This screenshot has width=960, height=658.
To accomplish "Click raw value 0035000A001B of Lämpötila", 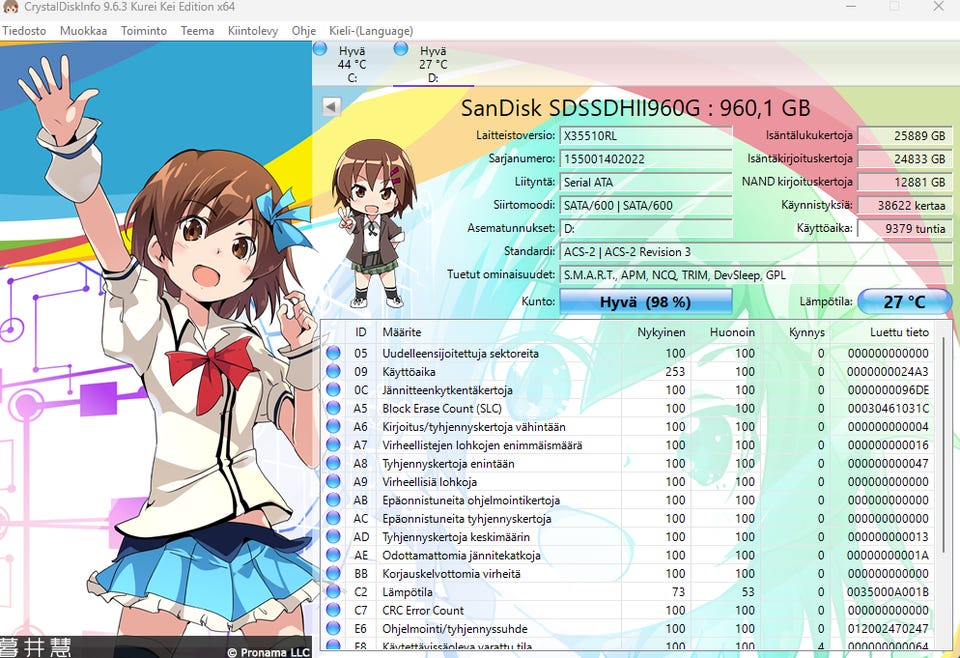I will (888, 592).
